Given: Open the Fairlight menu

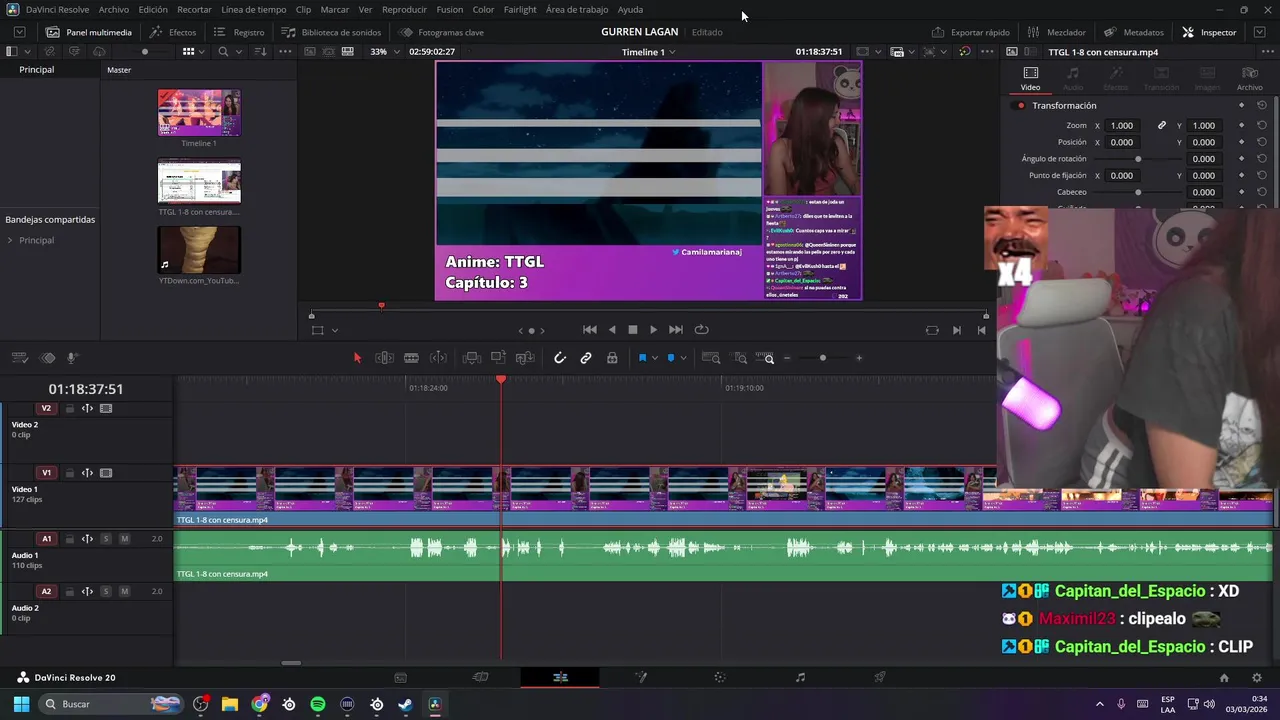Looking at the screenshot, I should pyautogui.click(x=520, y=9).
